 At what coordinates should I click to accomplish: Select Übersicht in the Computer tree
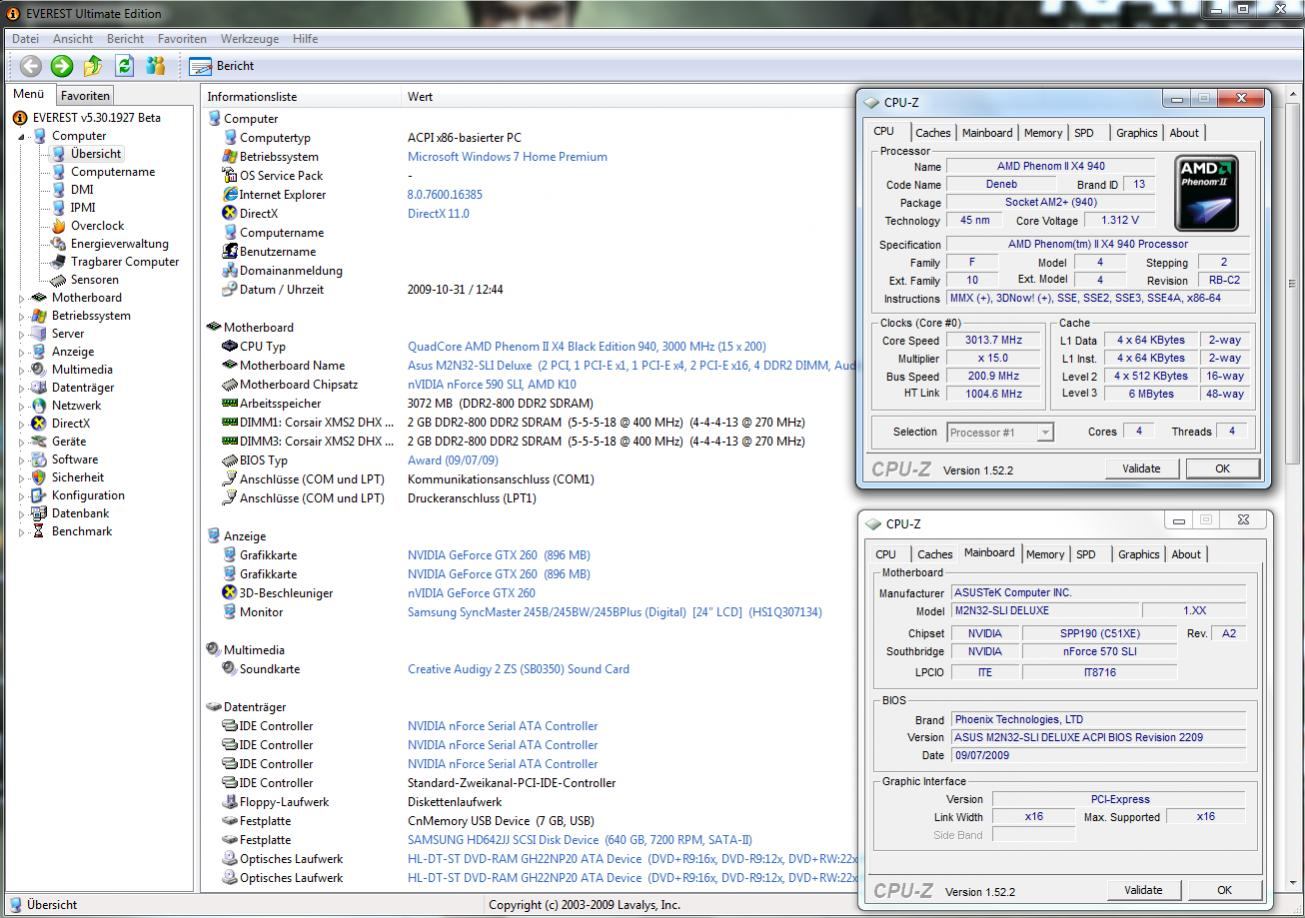point(96,154)
